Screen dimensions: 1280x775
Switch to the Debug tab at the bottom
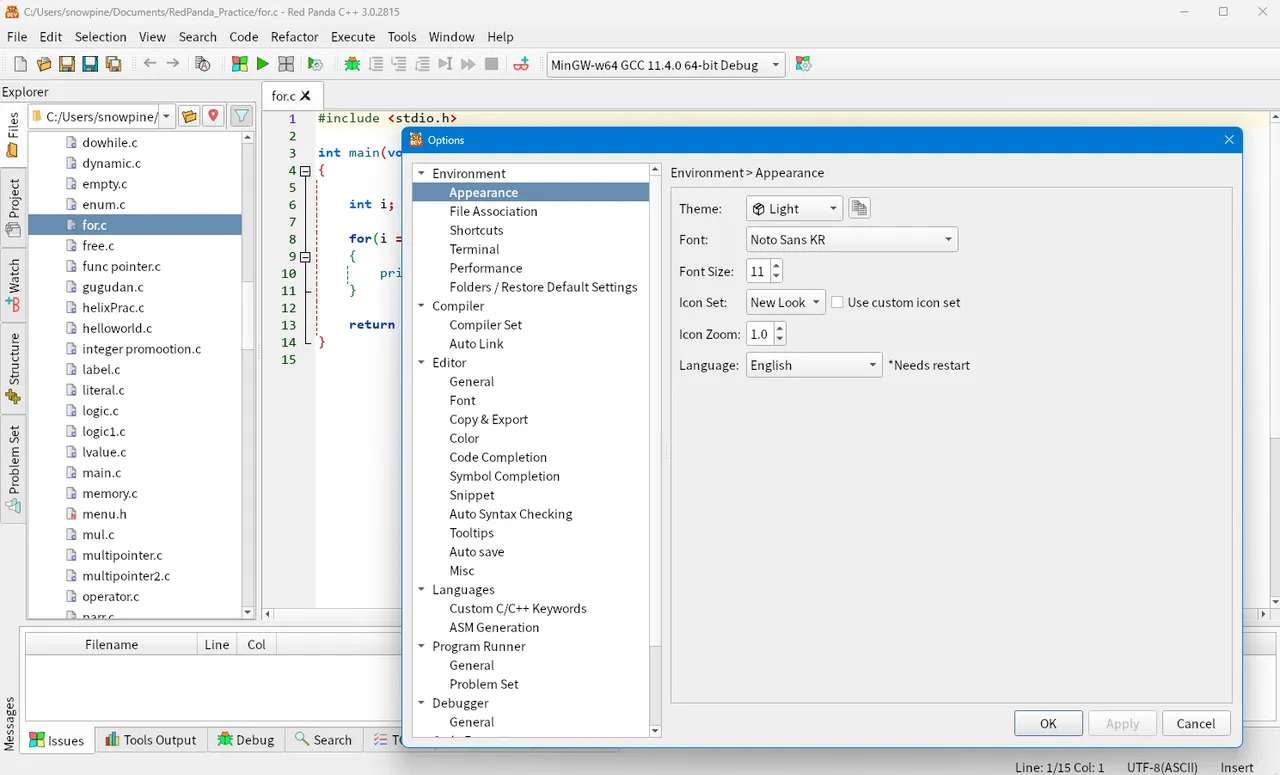[x=246, y=740]
